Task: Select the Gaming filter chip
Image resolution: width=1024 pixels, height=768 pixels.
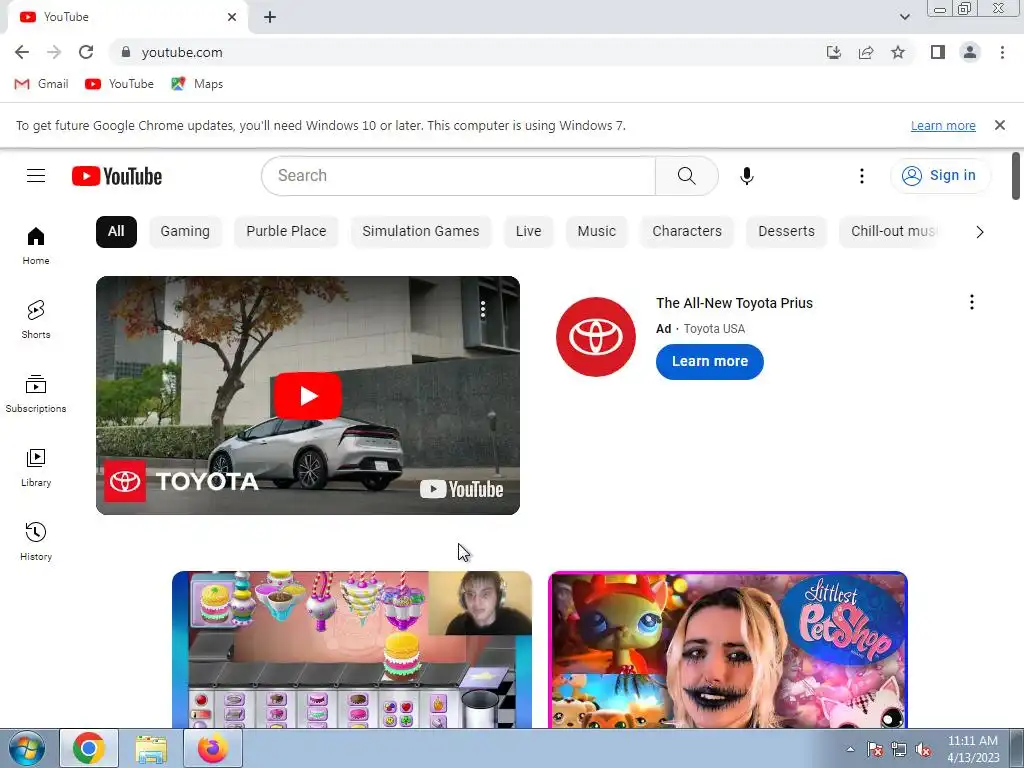Action: 185,232
